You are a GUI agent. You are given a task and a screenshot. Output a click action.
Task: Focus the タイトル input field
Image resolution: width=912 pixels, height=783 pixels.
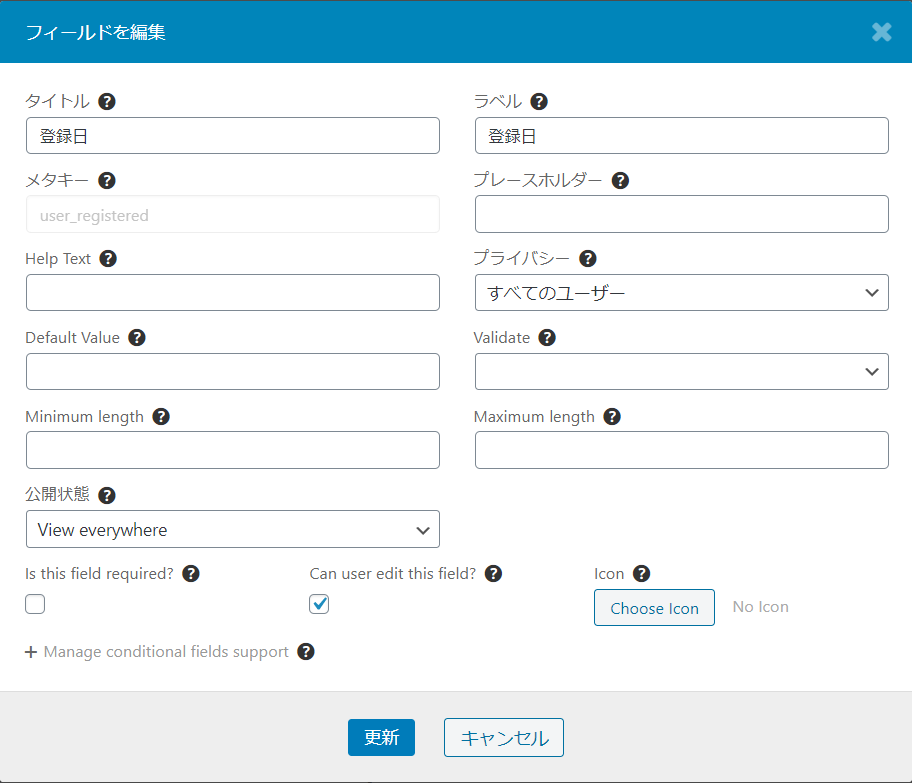pos(233,136)
